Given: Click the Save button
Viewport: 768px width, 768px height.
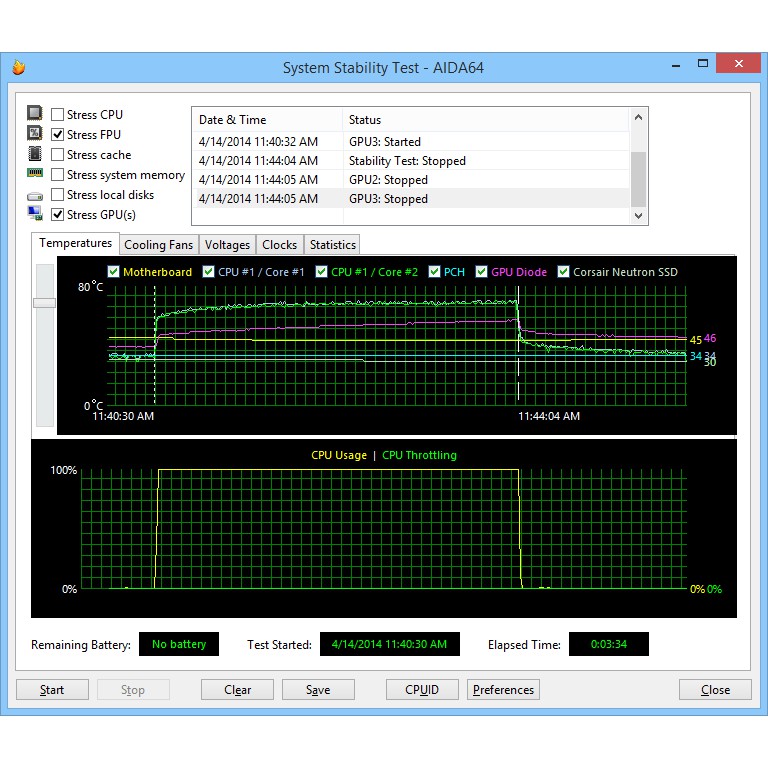Looking at the screenshot, I should coord(318,690).
